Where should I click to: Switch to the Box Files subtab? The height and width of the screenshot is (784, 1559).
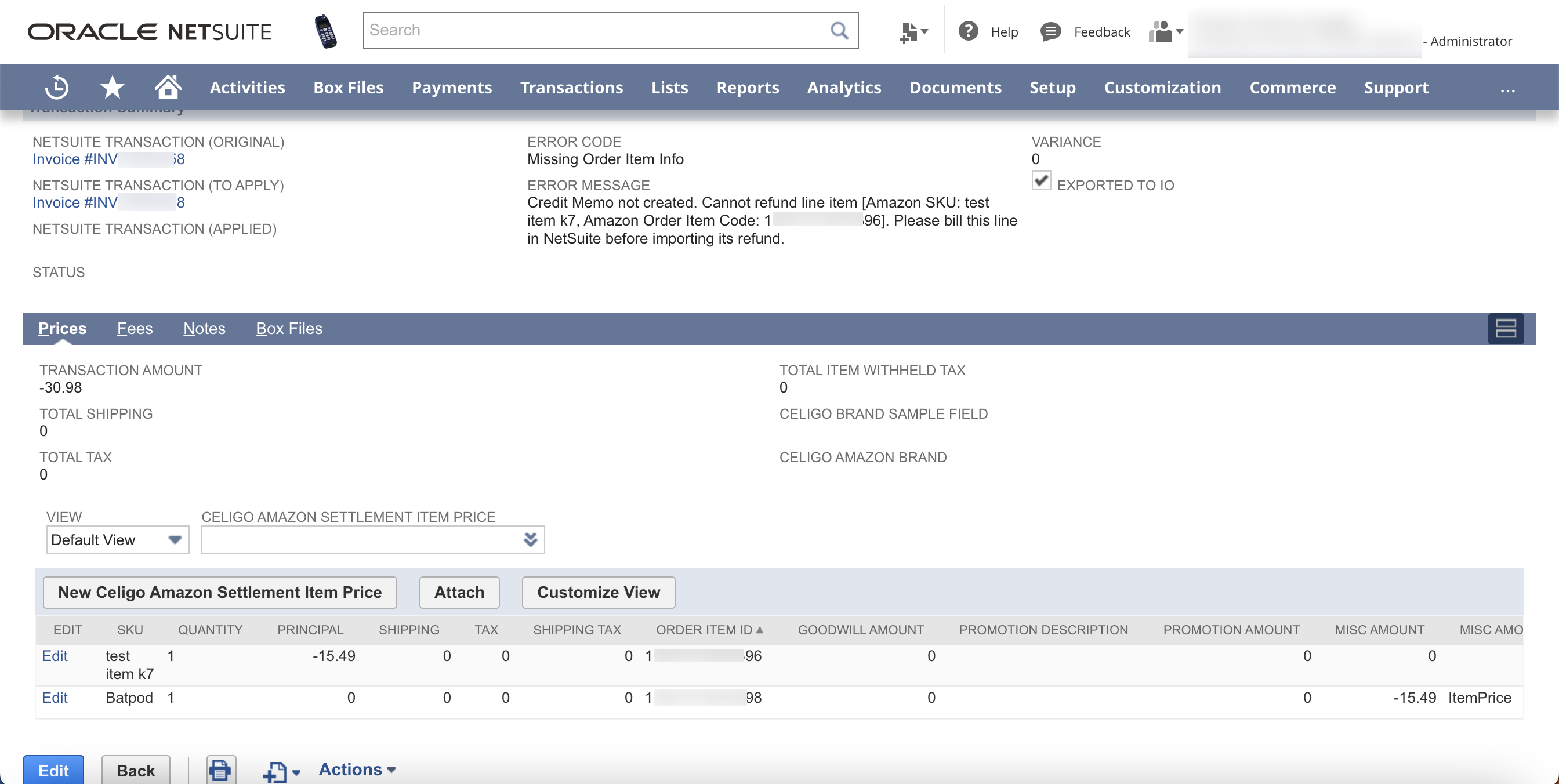289,328
